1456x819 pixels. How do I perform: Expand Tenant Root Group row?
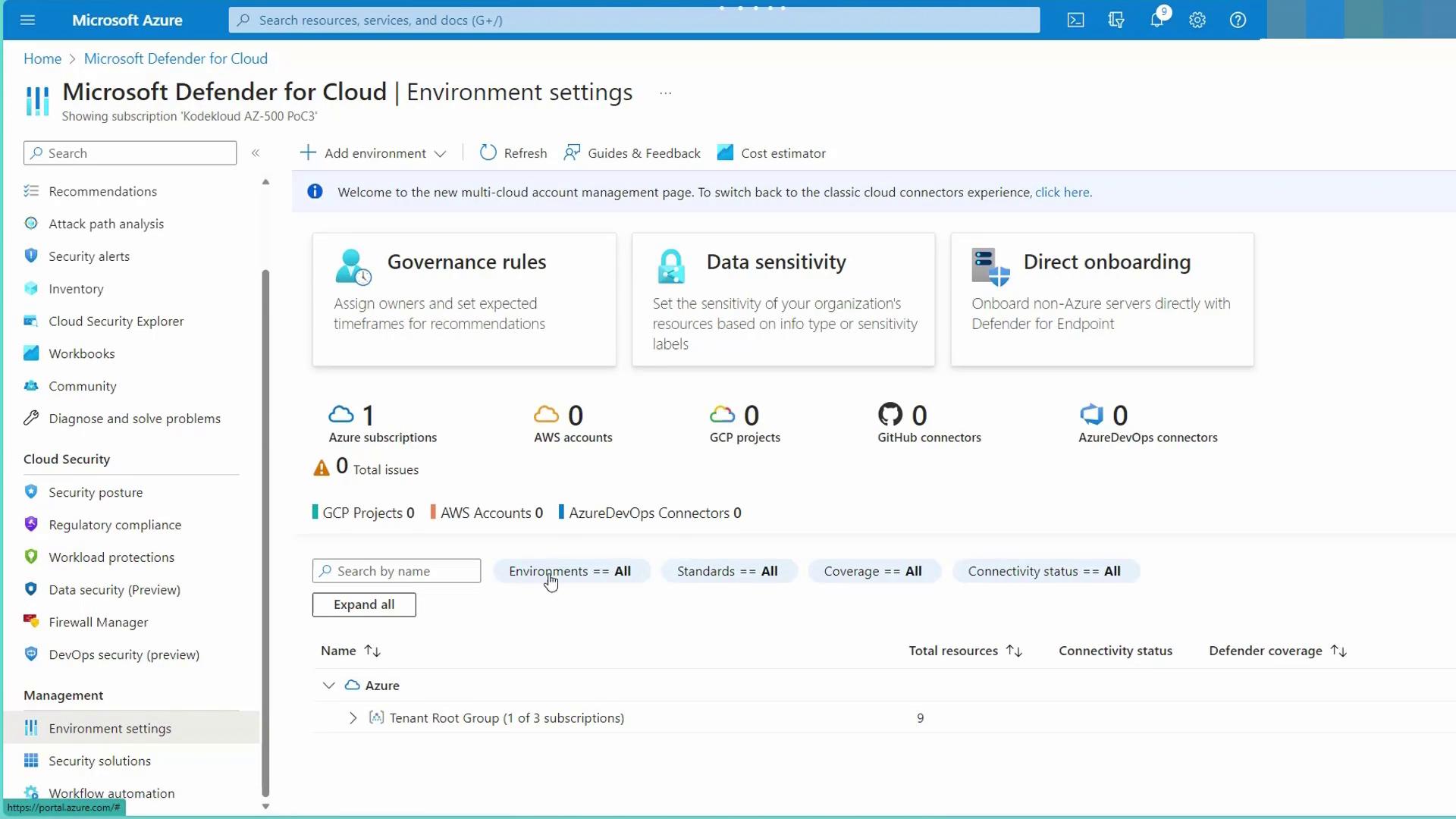(x=353, y=718)
